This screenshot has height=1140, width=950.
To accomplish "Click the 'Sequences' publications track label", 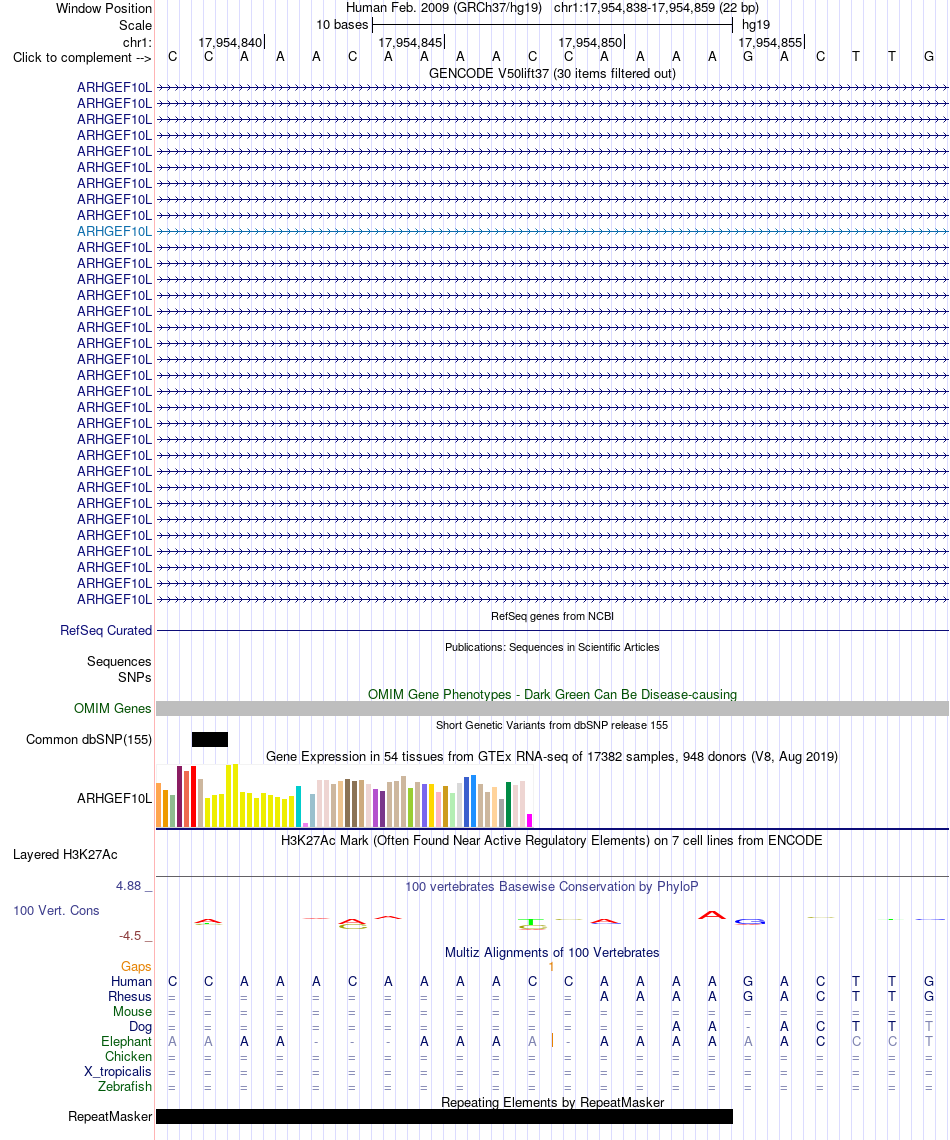I will tap(119, 662).
